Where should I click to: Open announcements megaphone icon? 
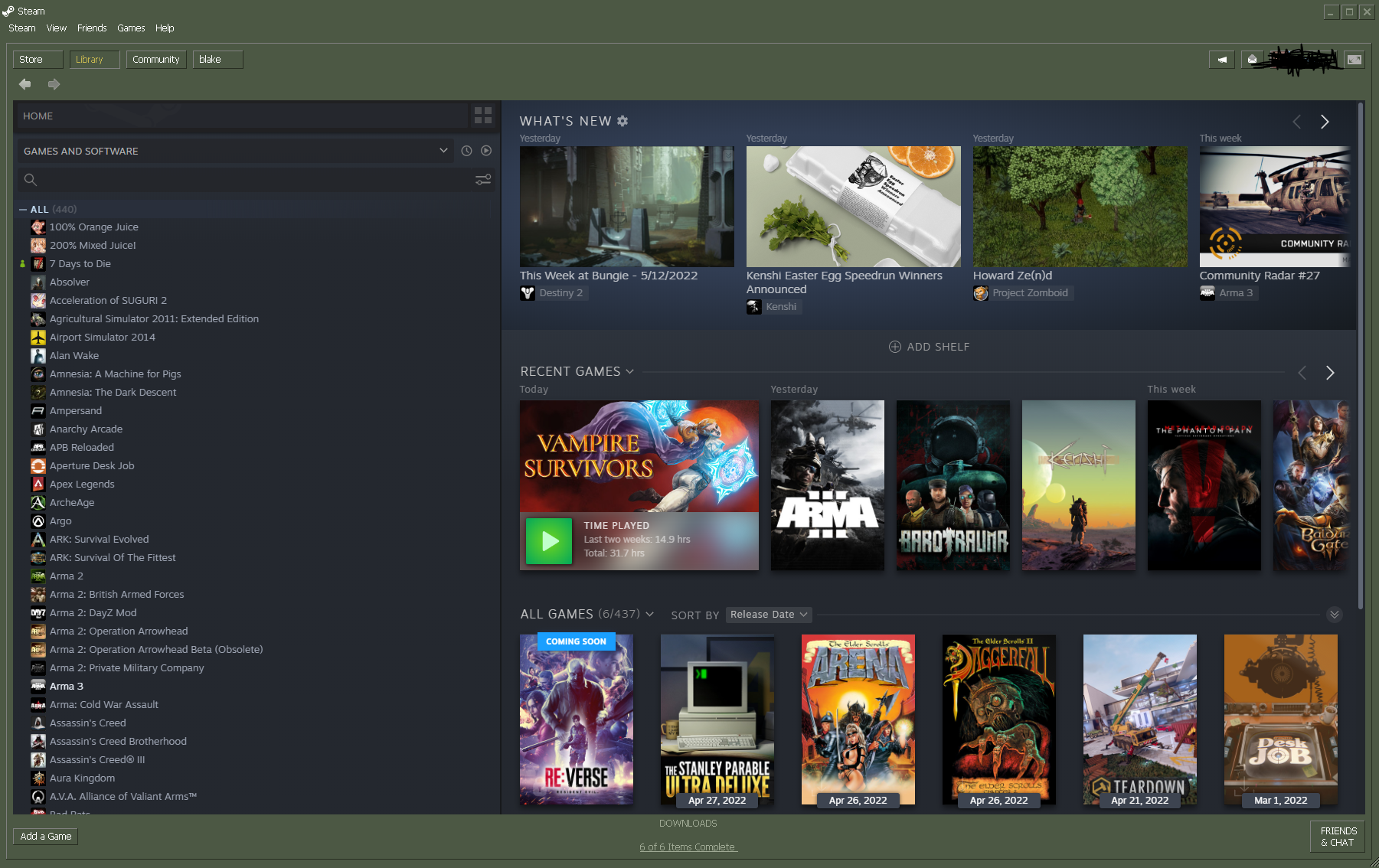coord(1222,59)
